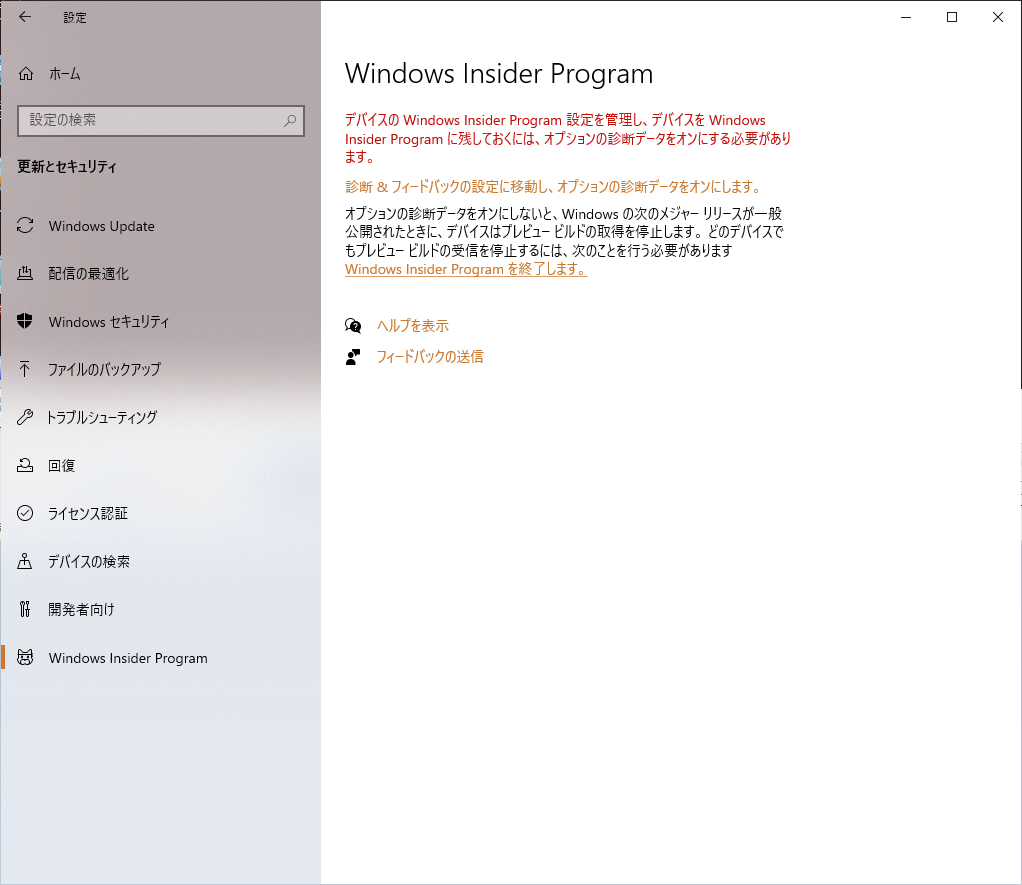The width and height of the screenshot is (1022, 885).
Task: Click the Windows Insider Program page title
Action: click(x=499, y=74)
